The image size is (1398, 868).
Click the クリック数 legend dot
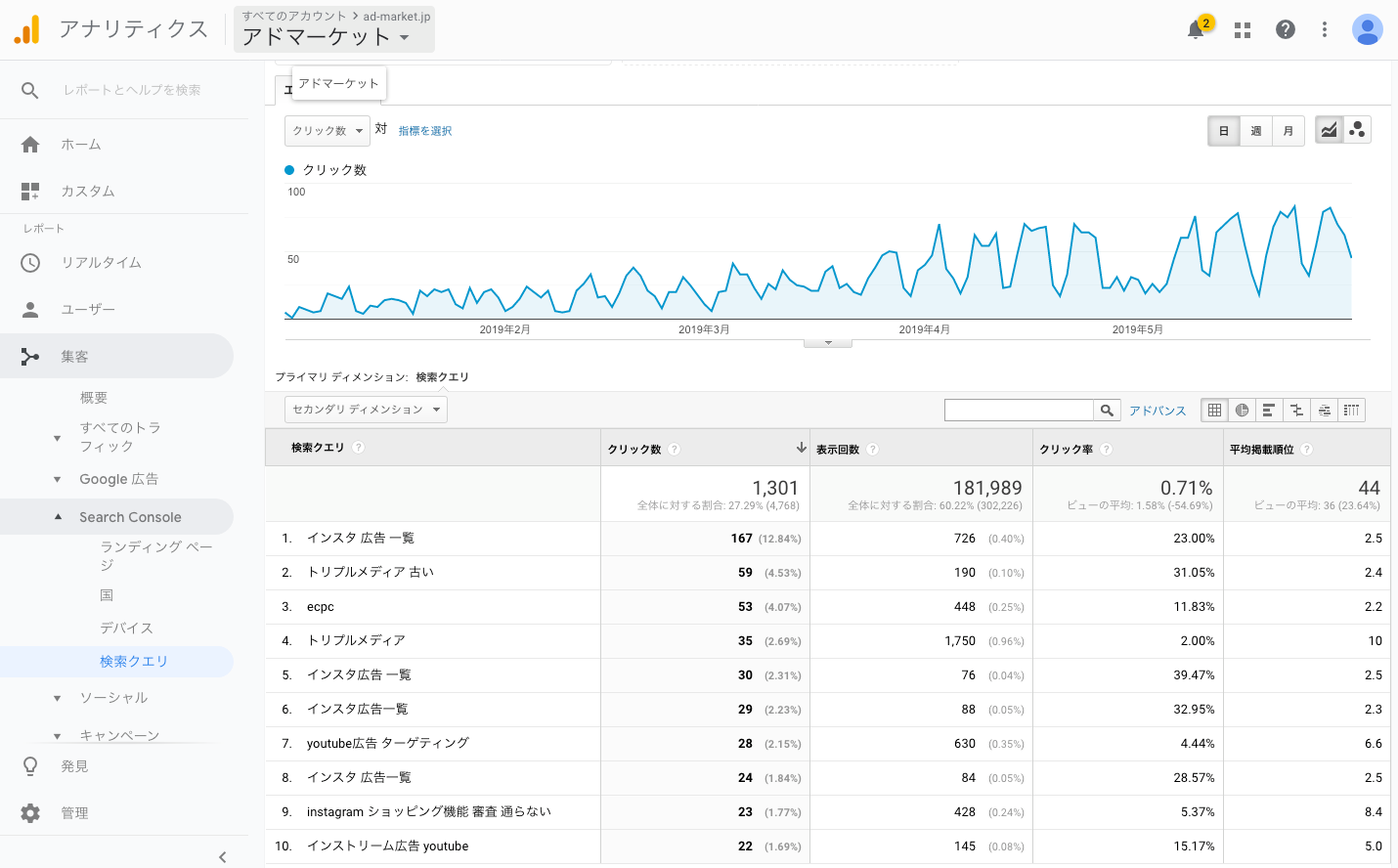289,170
